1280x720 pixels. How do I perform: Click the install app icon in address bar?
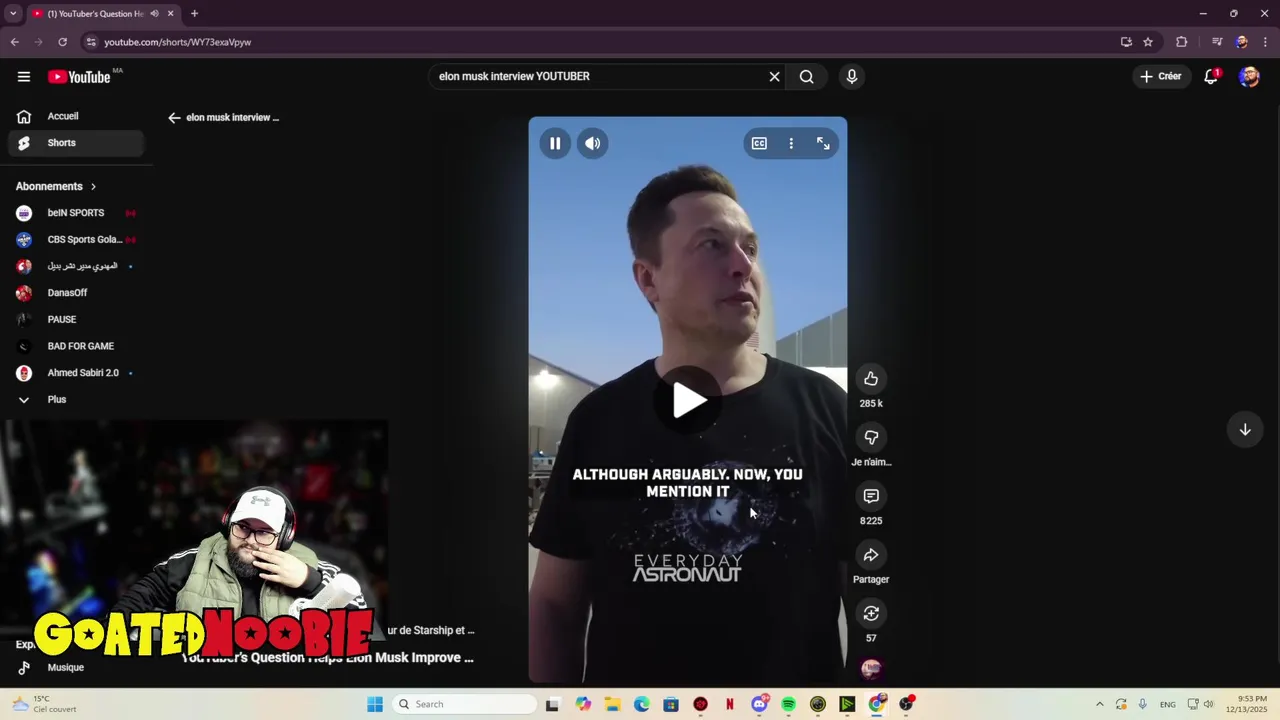pyautogui.click(x=1126, y=42)
